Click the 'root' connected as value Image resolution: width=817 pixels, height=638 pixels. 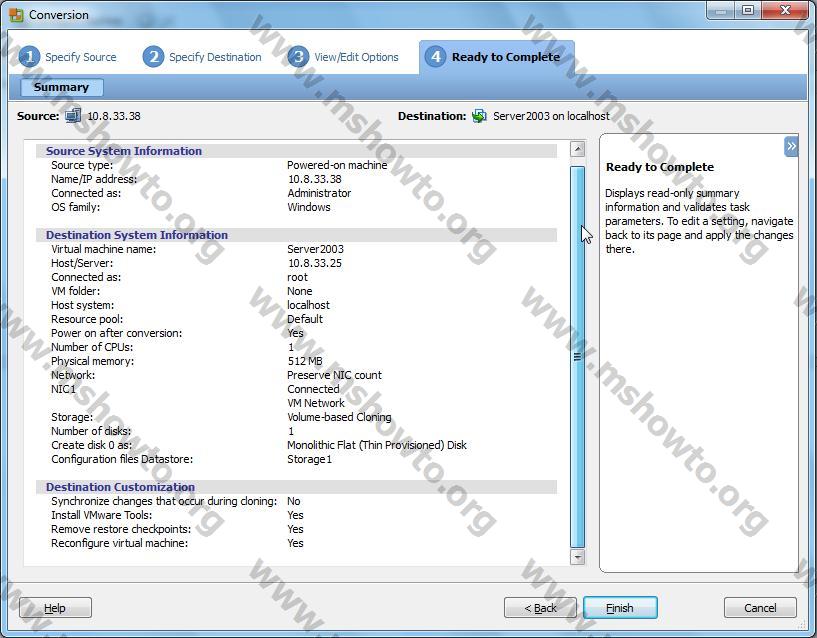pos(298,277)
